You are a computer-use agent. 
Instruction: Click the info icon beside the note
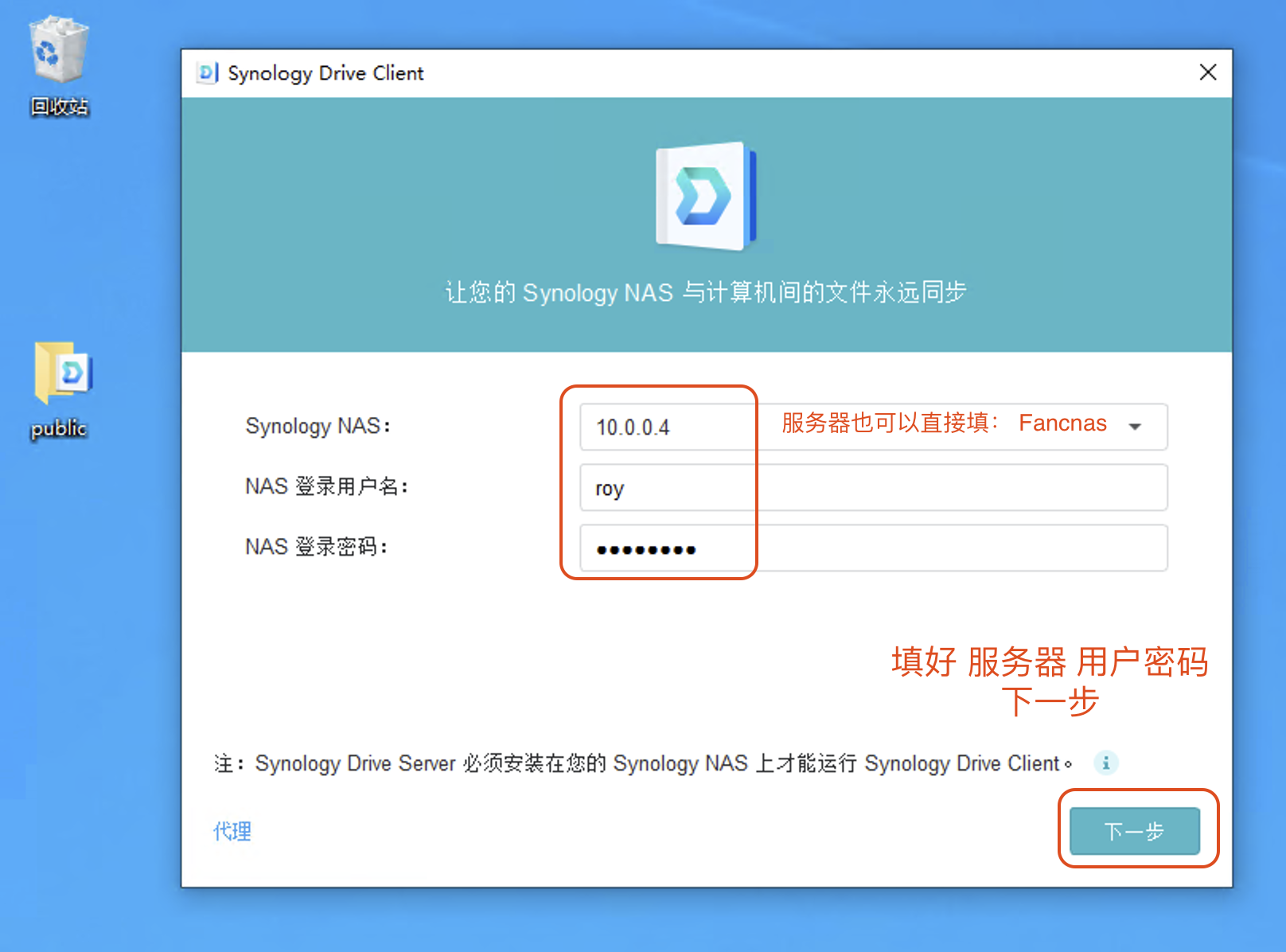pyautogui.click(x=1105, y=763)
